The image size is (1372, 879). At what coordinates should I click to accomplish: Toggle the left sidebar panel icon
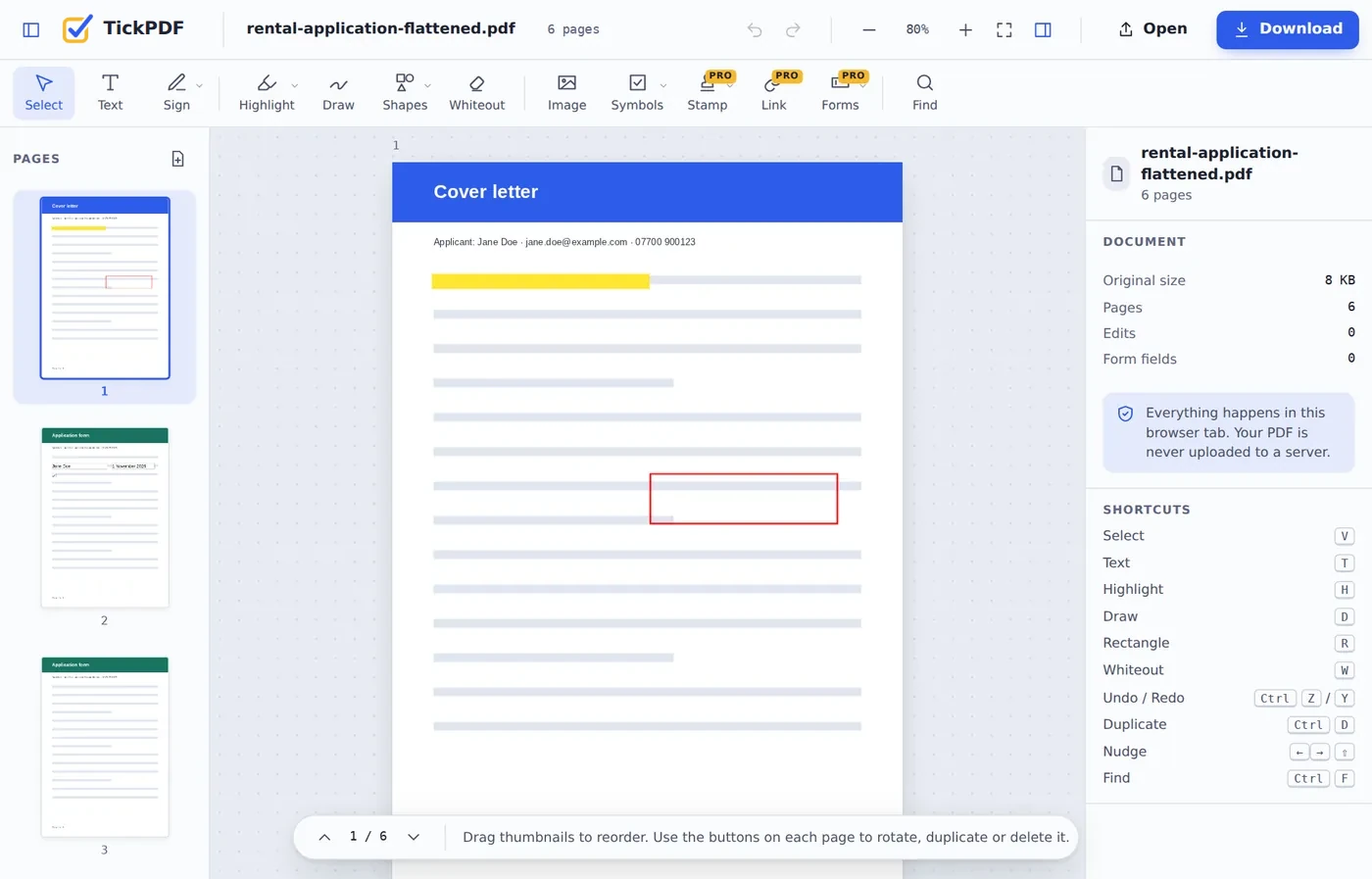31,29
